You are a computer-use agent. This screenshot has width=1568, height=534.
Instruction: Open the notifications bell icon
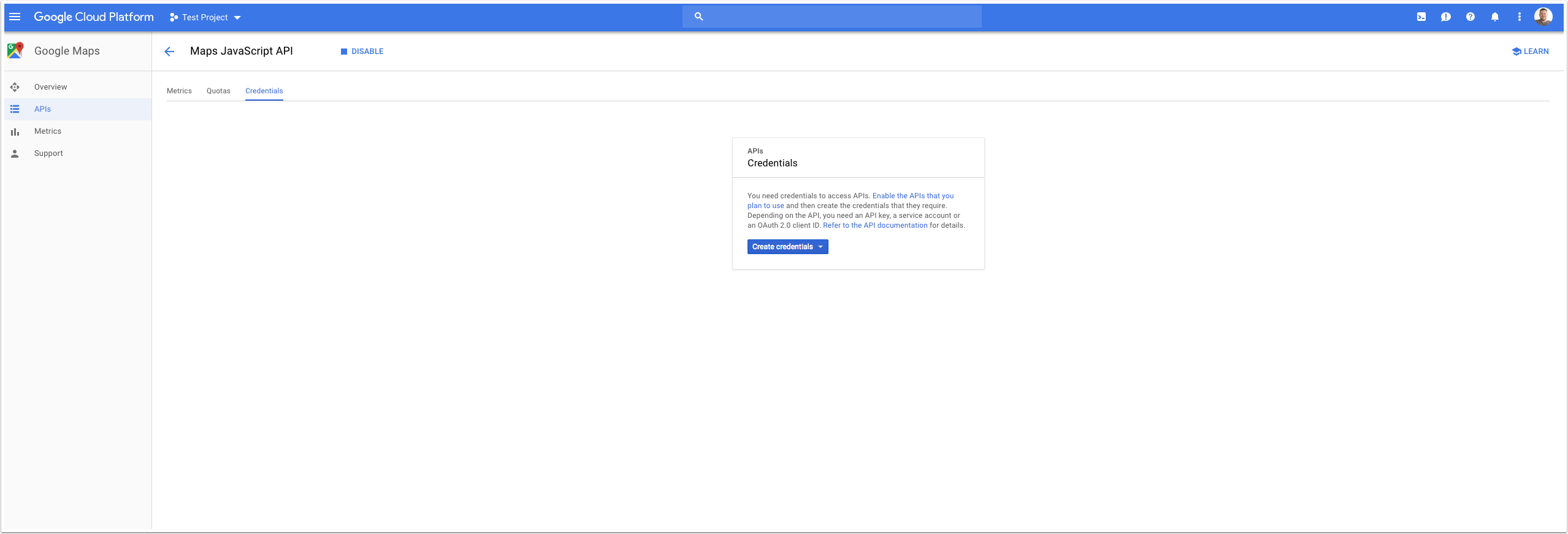(x=1495, y=17)
